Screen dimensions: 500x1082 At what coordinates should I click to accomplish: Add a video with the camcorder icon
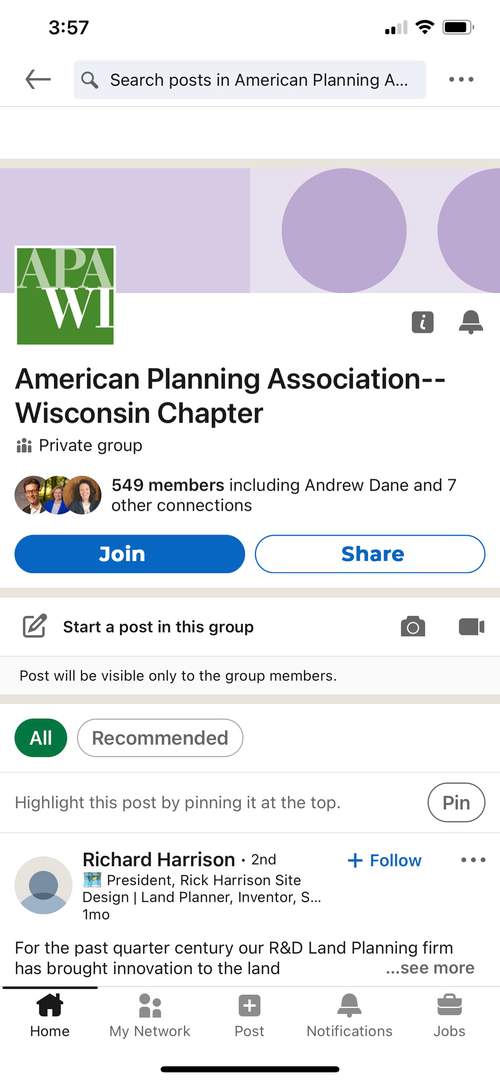471,627
